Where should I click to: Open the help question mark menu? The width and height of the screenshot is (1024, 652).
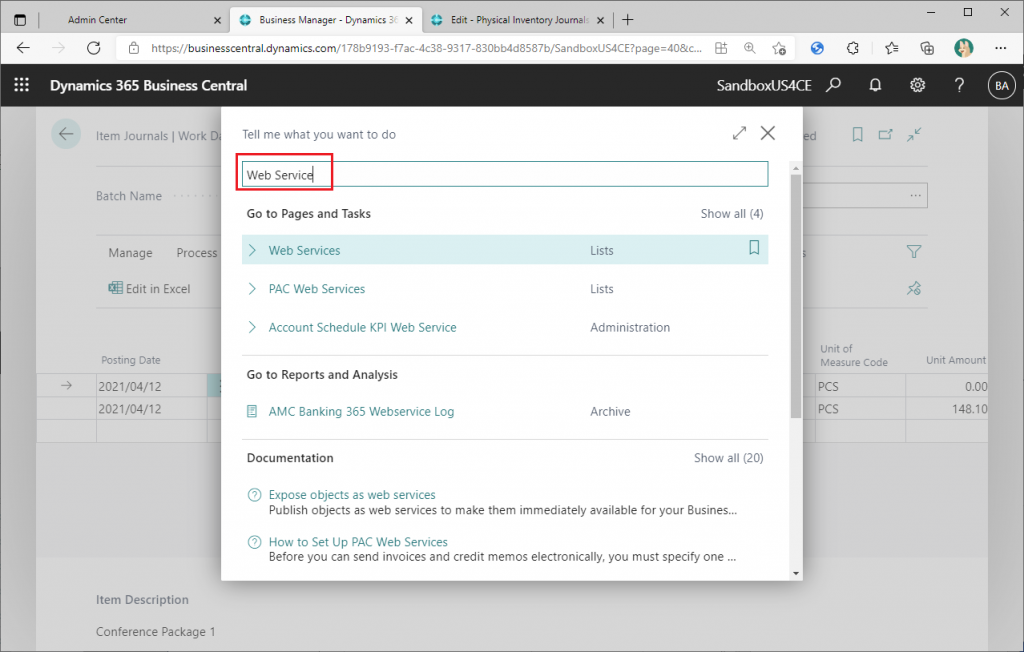coord(959,85)
